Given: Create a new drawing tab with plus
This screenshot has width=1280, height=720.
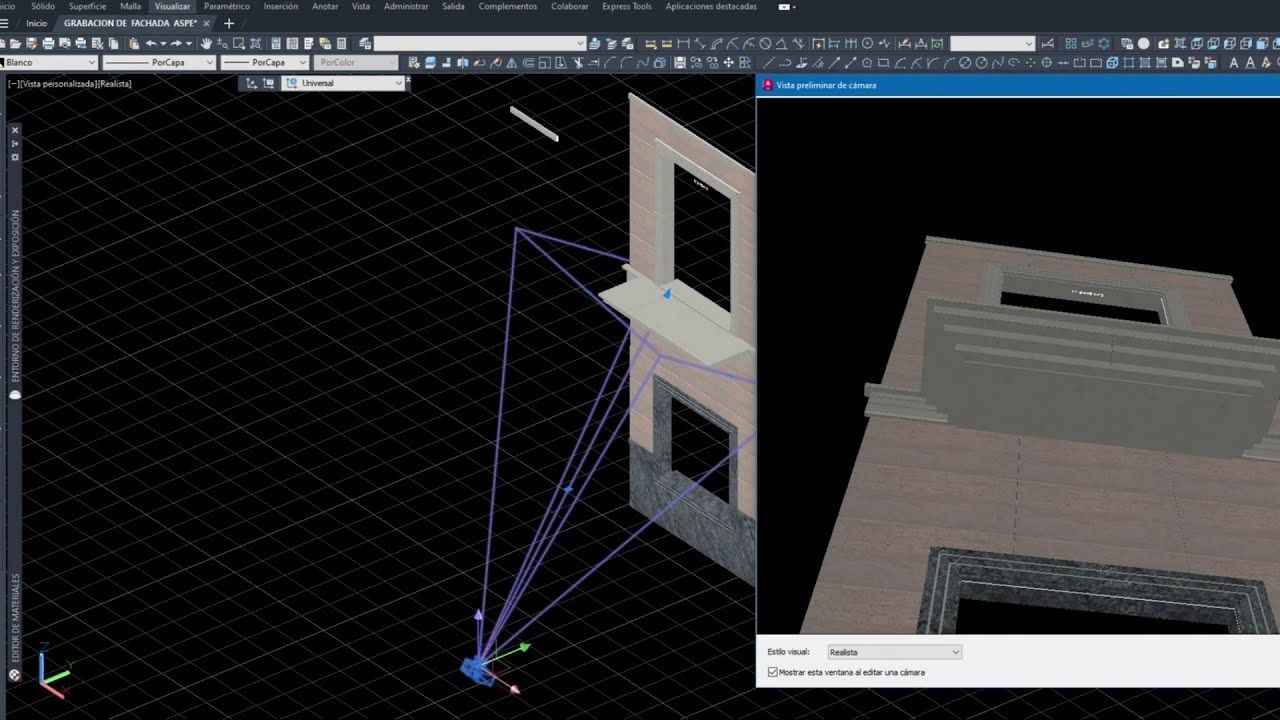Looking at the screenshot, I should pos(229,23).
